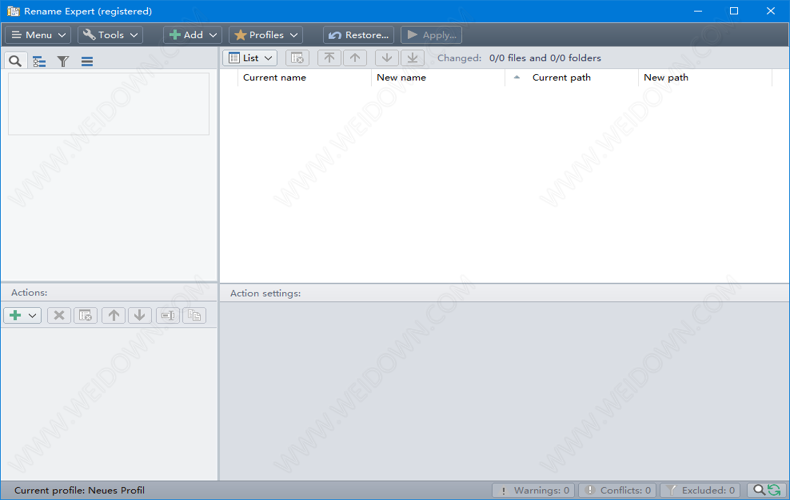790x500 pixels.
Task: Click the status bar magnifier icon
Action: [x=758, y=490]
